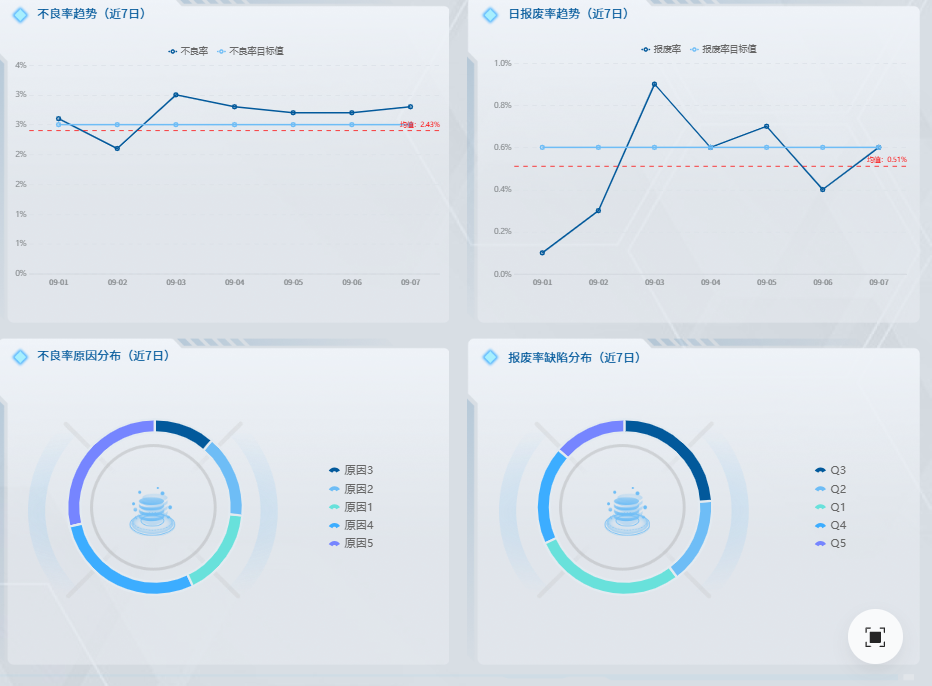The height and width of the screenshot is (686, 932).
Task: Click database icon in 不良率原因分布 donut
Action: pyautogui.click(x=152, y=512)
